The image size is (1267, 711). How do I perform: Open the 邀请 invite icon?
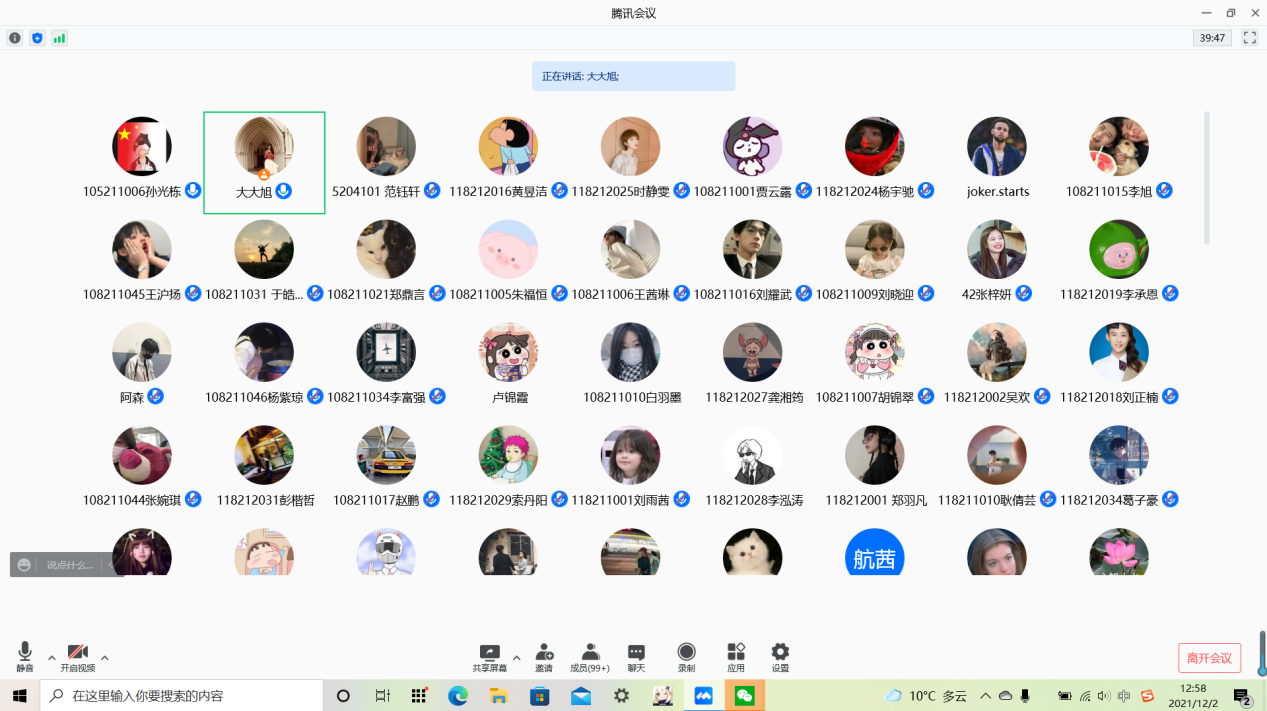point(544,656)
